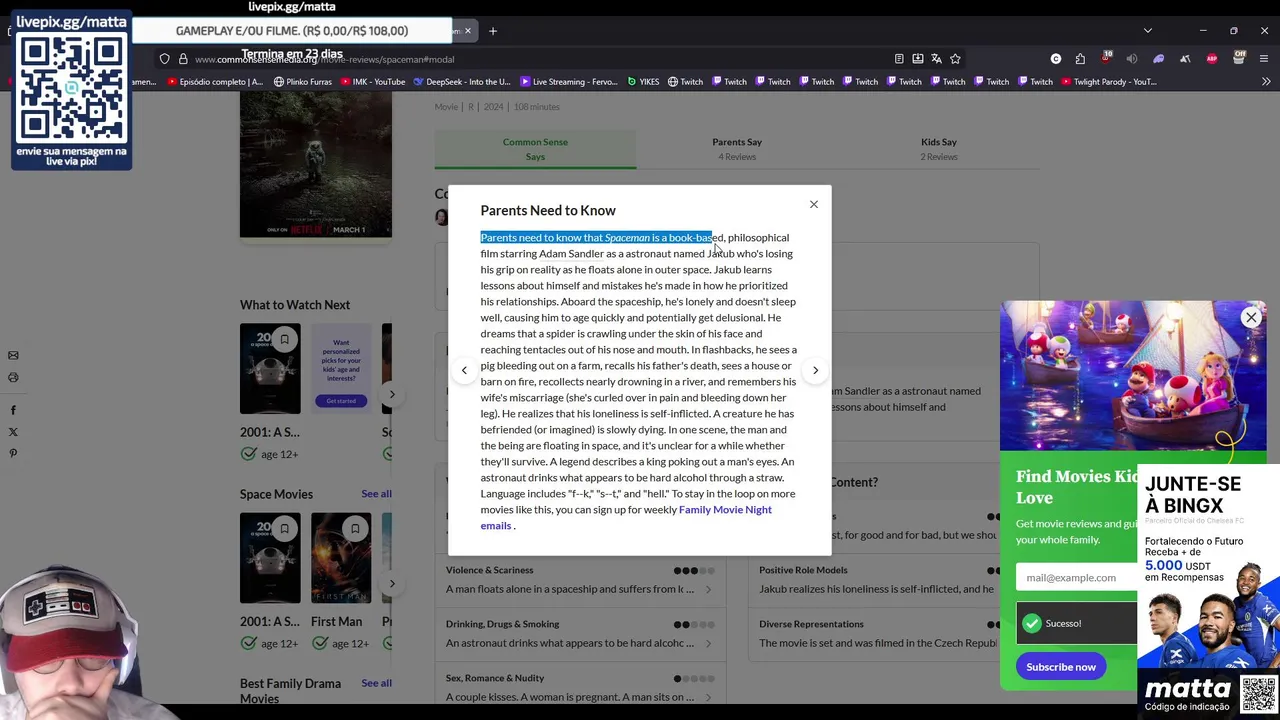Image resolution: width=1280 pixels, height=720 pixels.
Task: Click the lock site info icon
Action: [x=183, y=59]
